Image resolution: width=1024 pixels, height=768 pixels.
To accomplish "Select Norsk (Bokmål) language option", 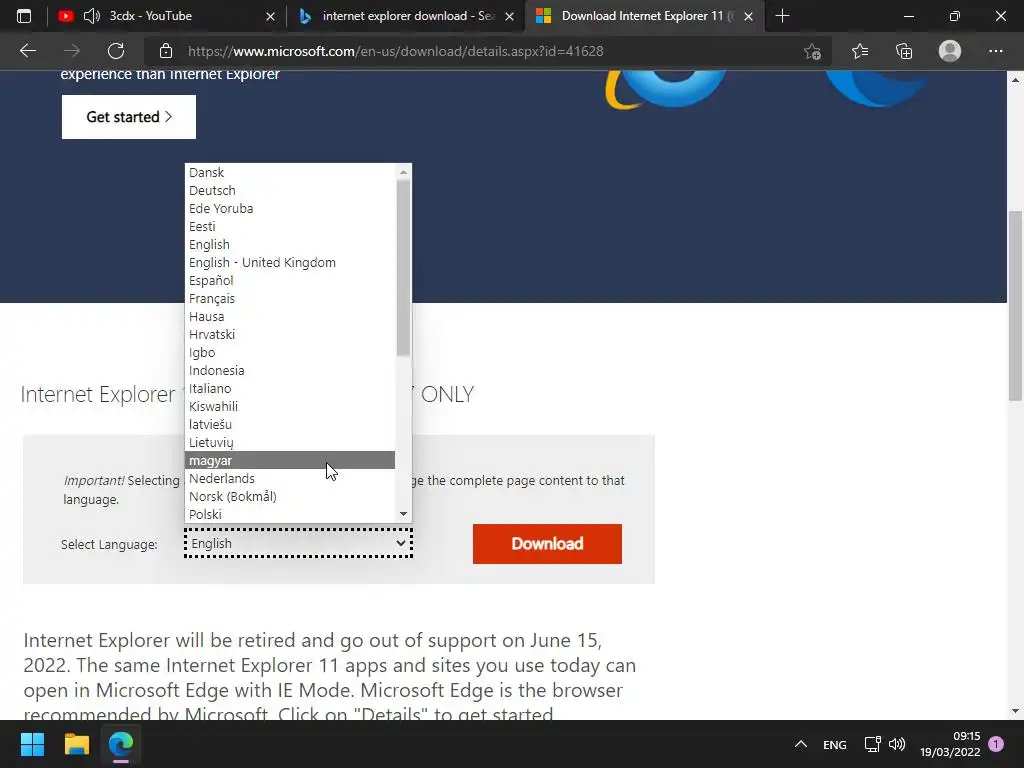I will coord(289,496).
